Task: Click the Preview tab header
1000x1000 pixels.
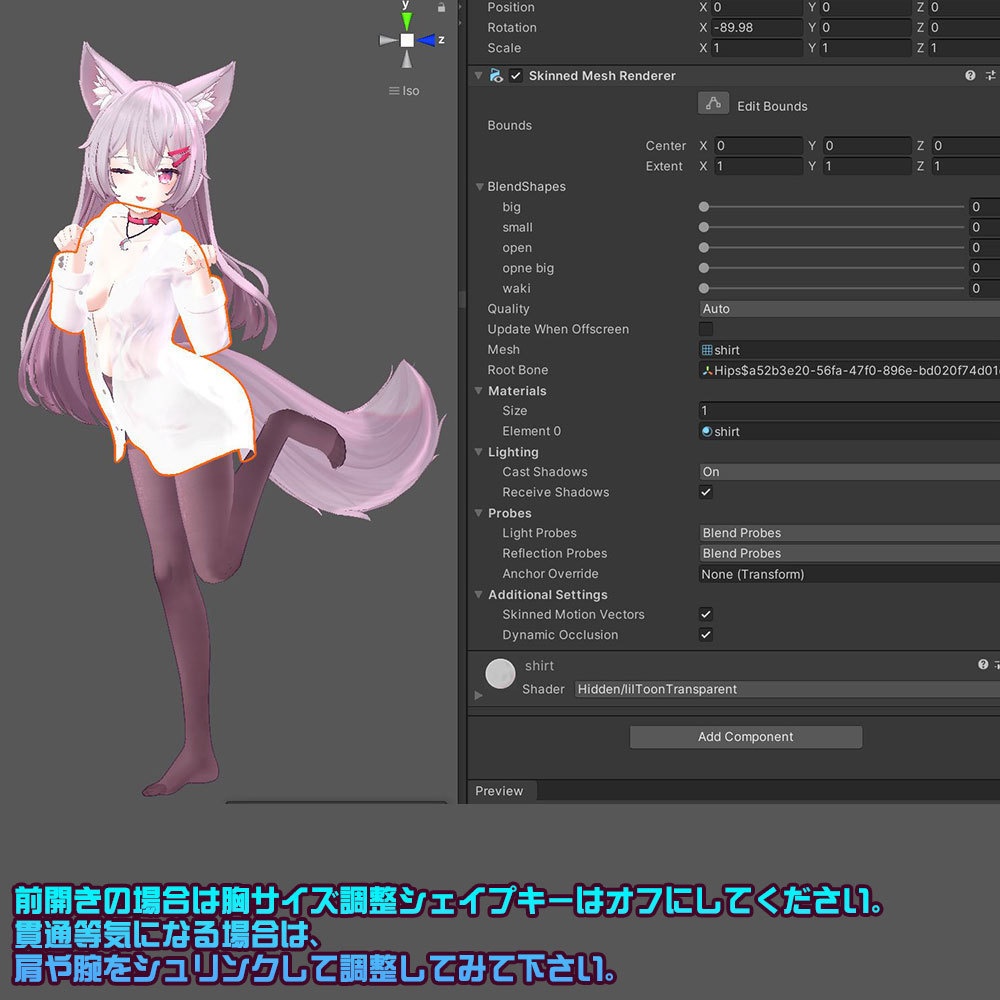Action: 499,791
